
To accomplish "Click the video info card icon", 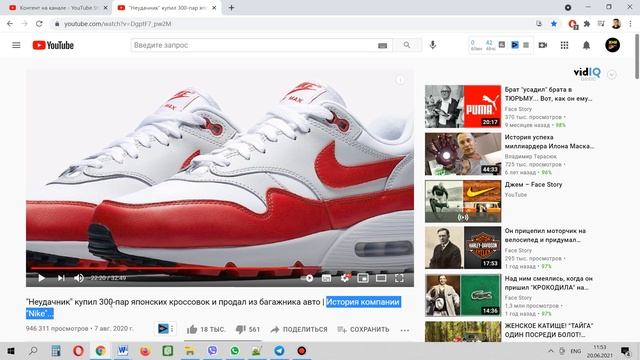I will (400, 80).
